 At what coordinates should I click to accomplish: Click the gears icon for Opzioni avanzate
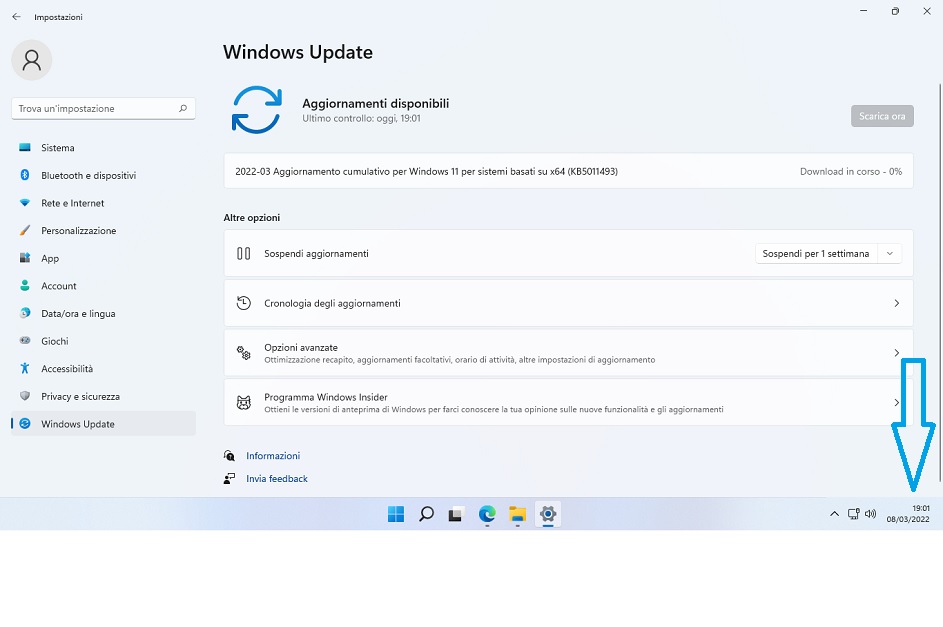point(244,353)
